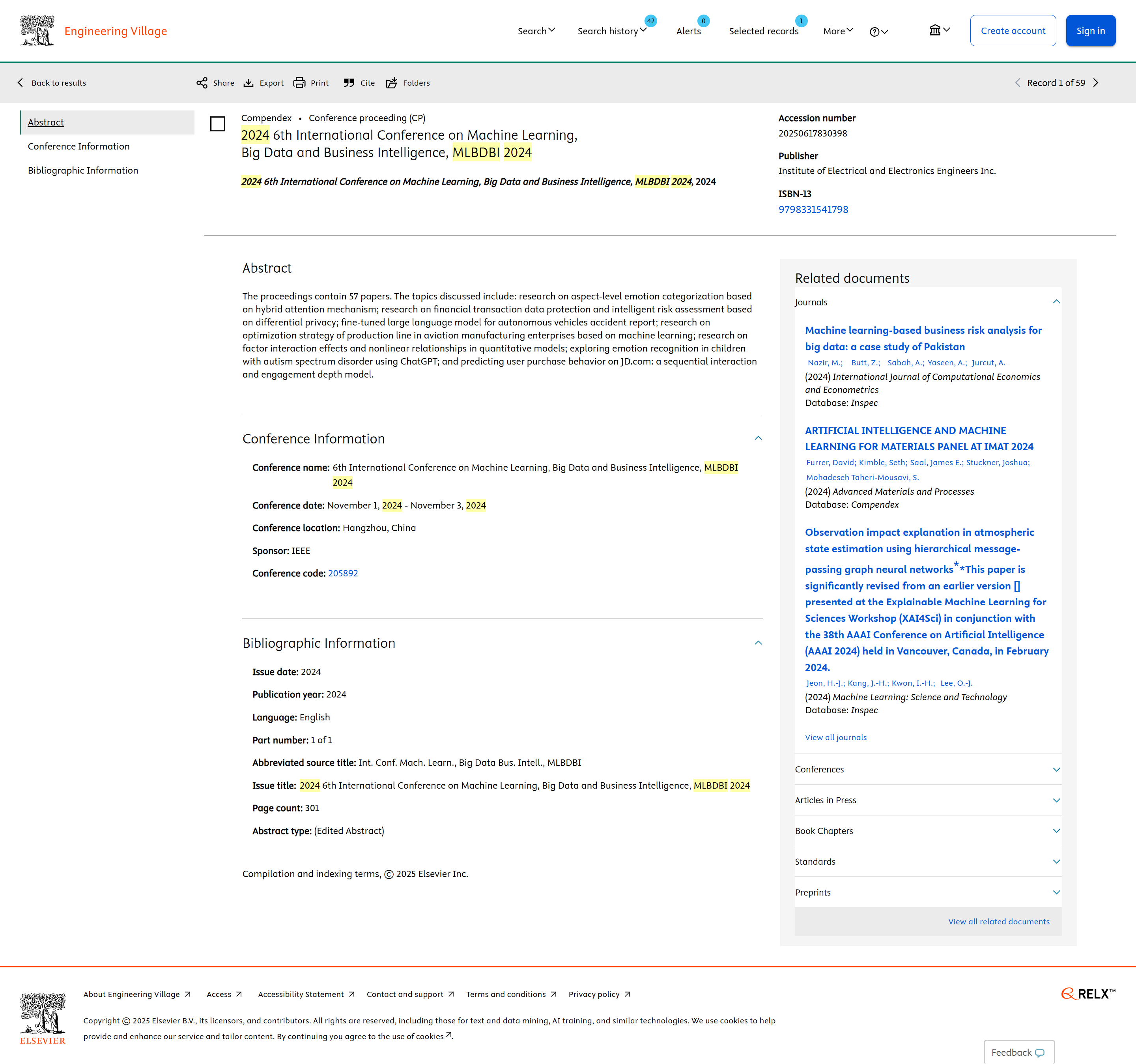Select the record checkbox beside the title

point(218,124)
